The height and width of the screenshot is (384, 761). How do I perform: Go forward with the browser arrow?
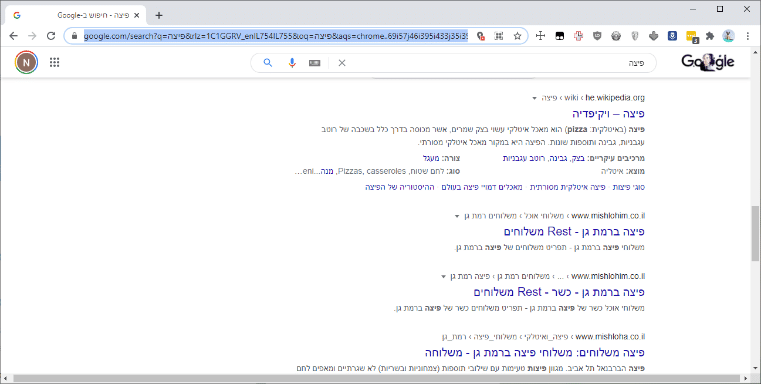[x=32, y=35]
